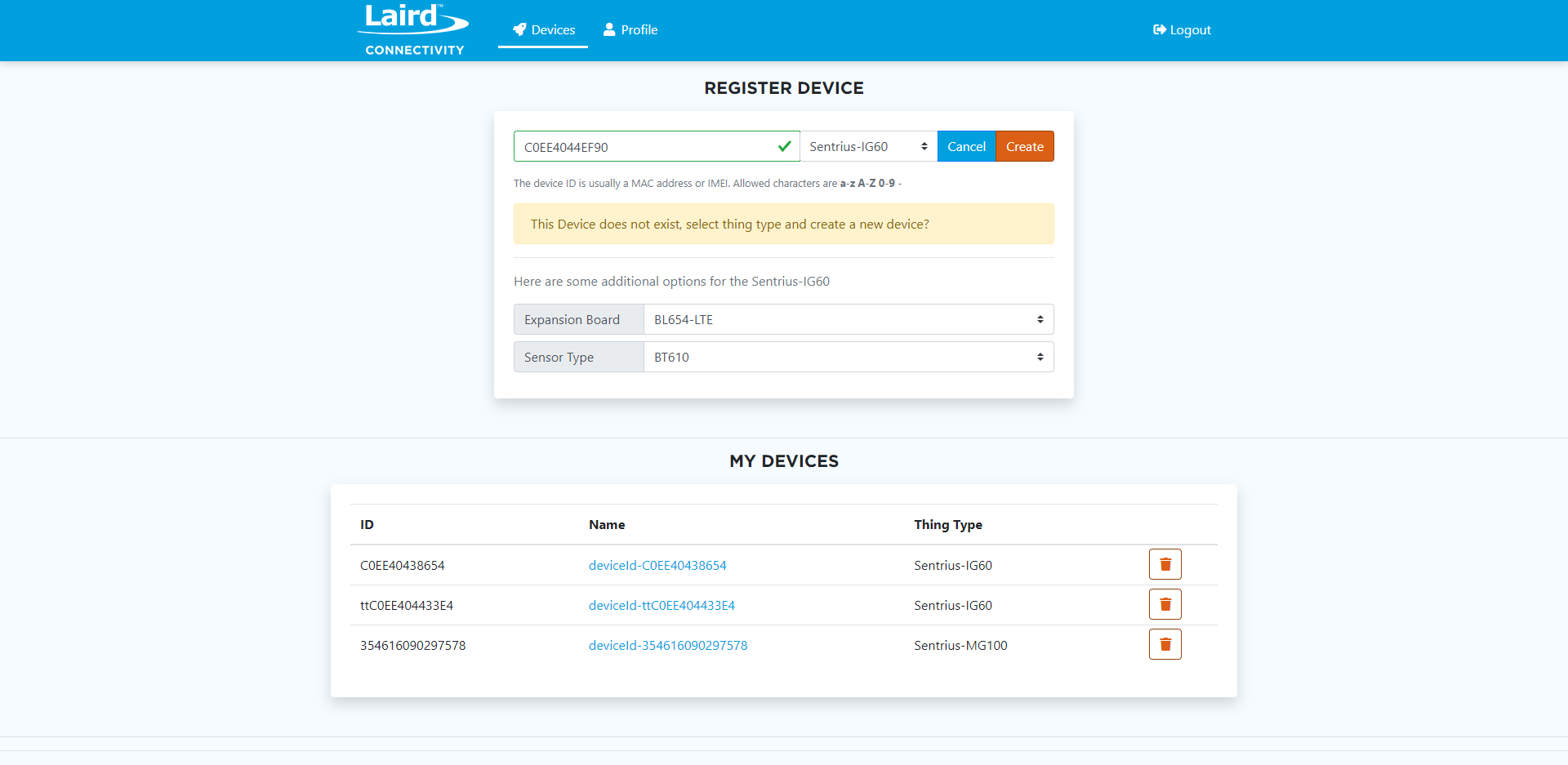The width and height of the screenshot is (1568, 765).
Task: Click the green validation checkmark icon
Action: [784, 147]
